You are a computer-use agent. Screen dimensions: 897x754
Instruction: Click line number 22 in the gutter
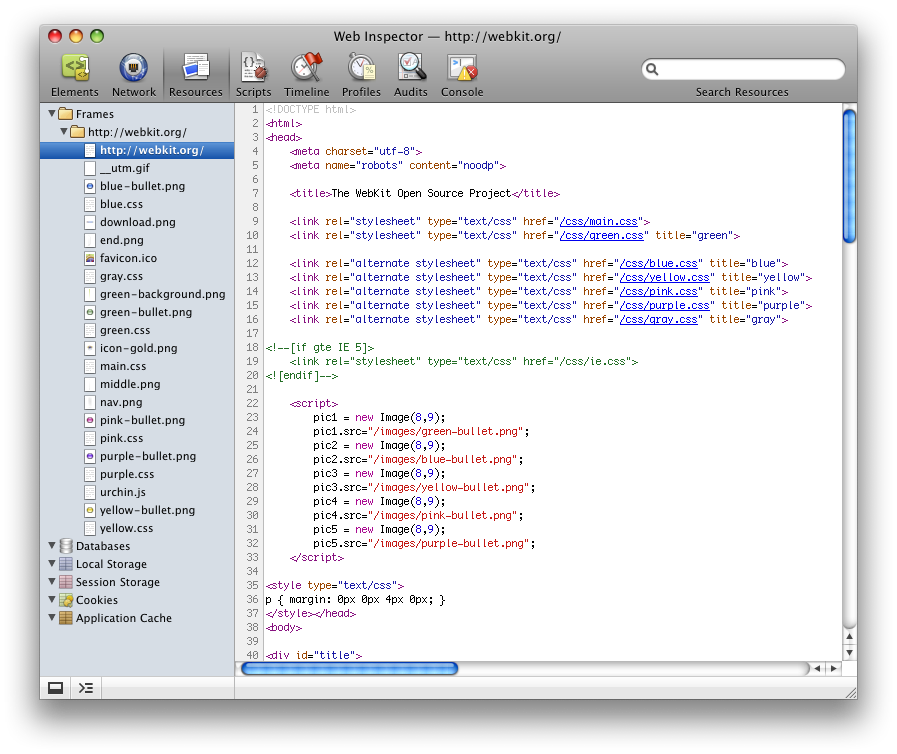click(252, 403)
